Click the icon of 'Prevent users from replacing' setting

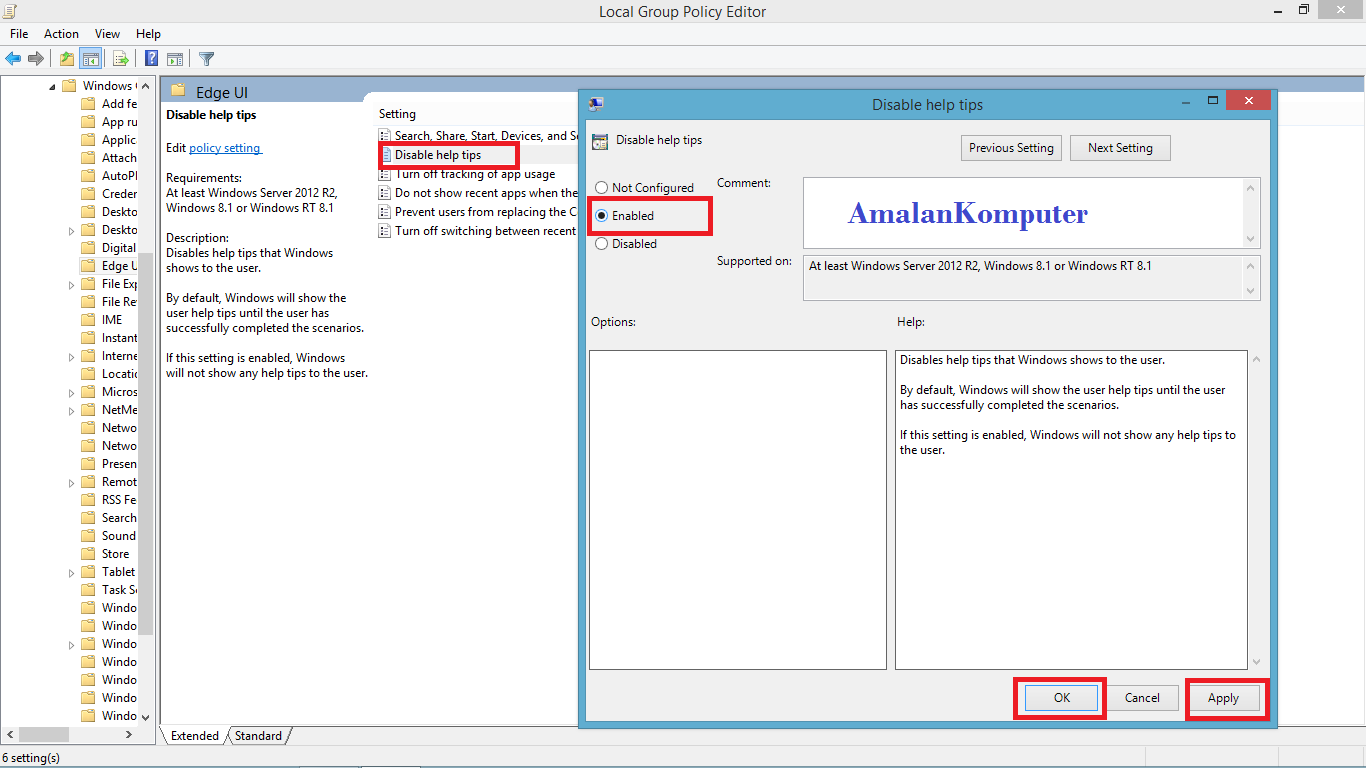point(385,212)
